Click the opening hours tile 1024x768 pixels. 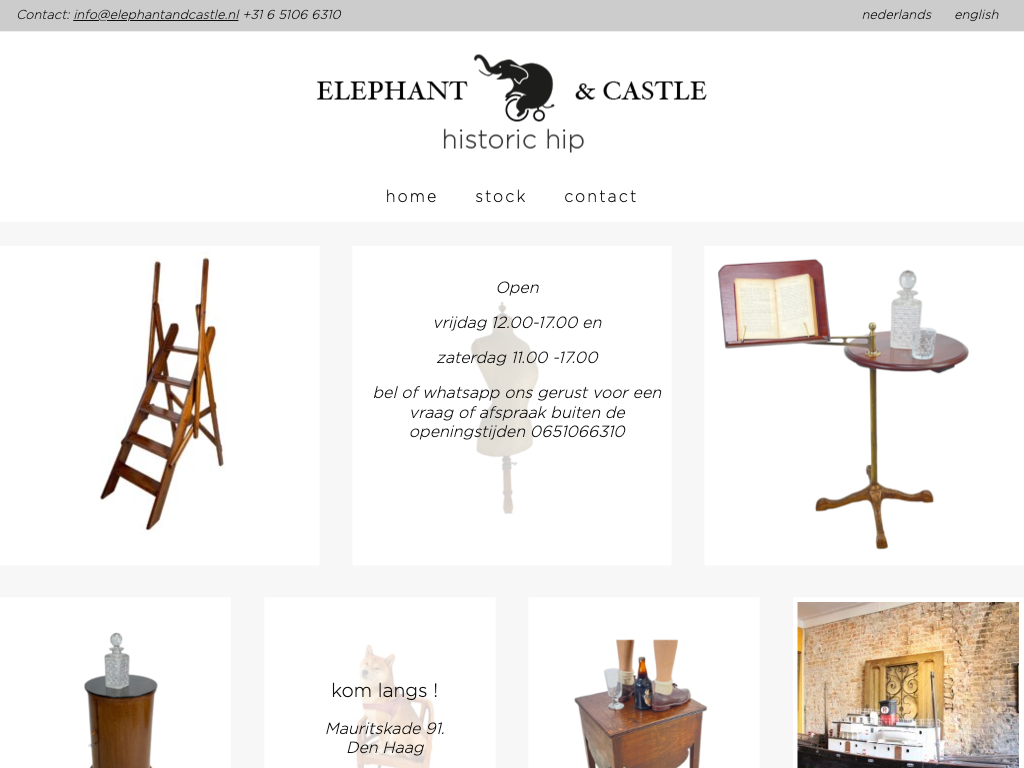point(511,406)
